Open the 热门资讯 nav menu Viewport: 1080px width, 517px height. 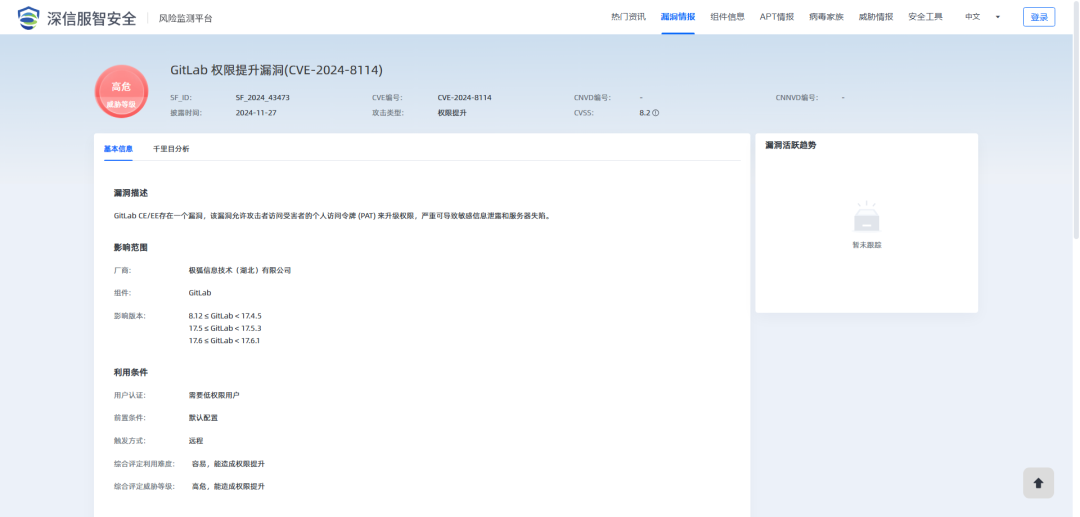click(628, 17)
